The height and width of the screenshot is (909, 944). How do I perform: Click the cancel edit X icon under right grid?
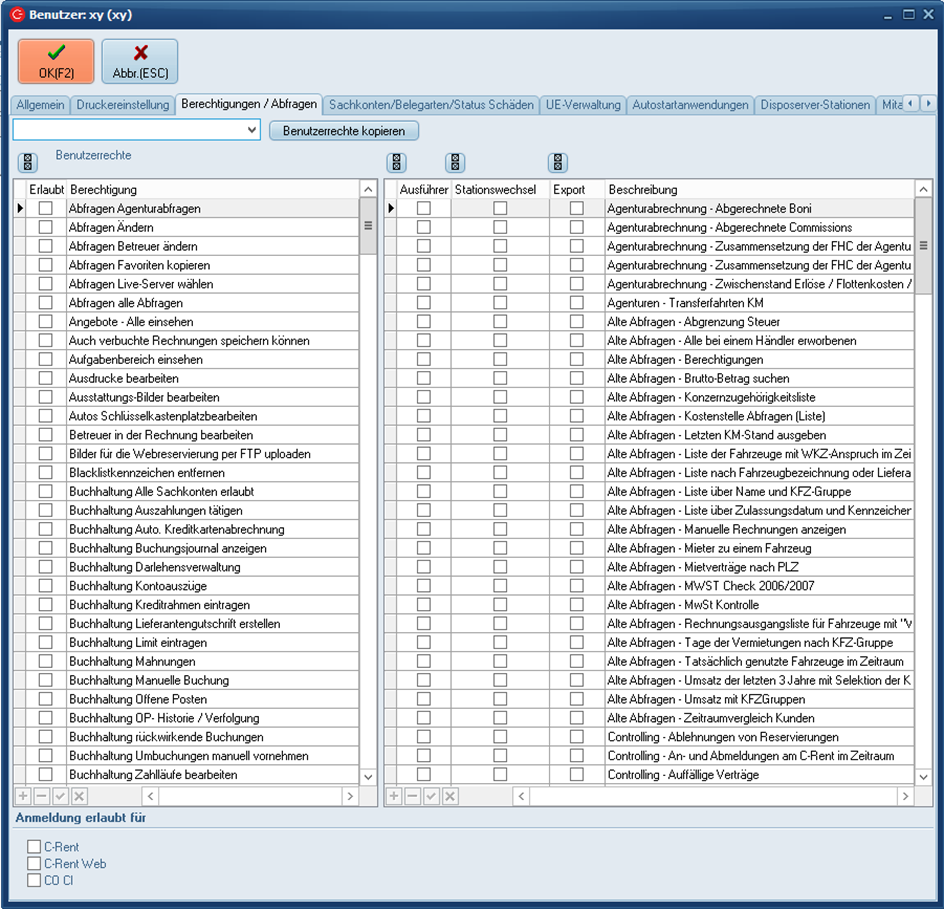450,796
